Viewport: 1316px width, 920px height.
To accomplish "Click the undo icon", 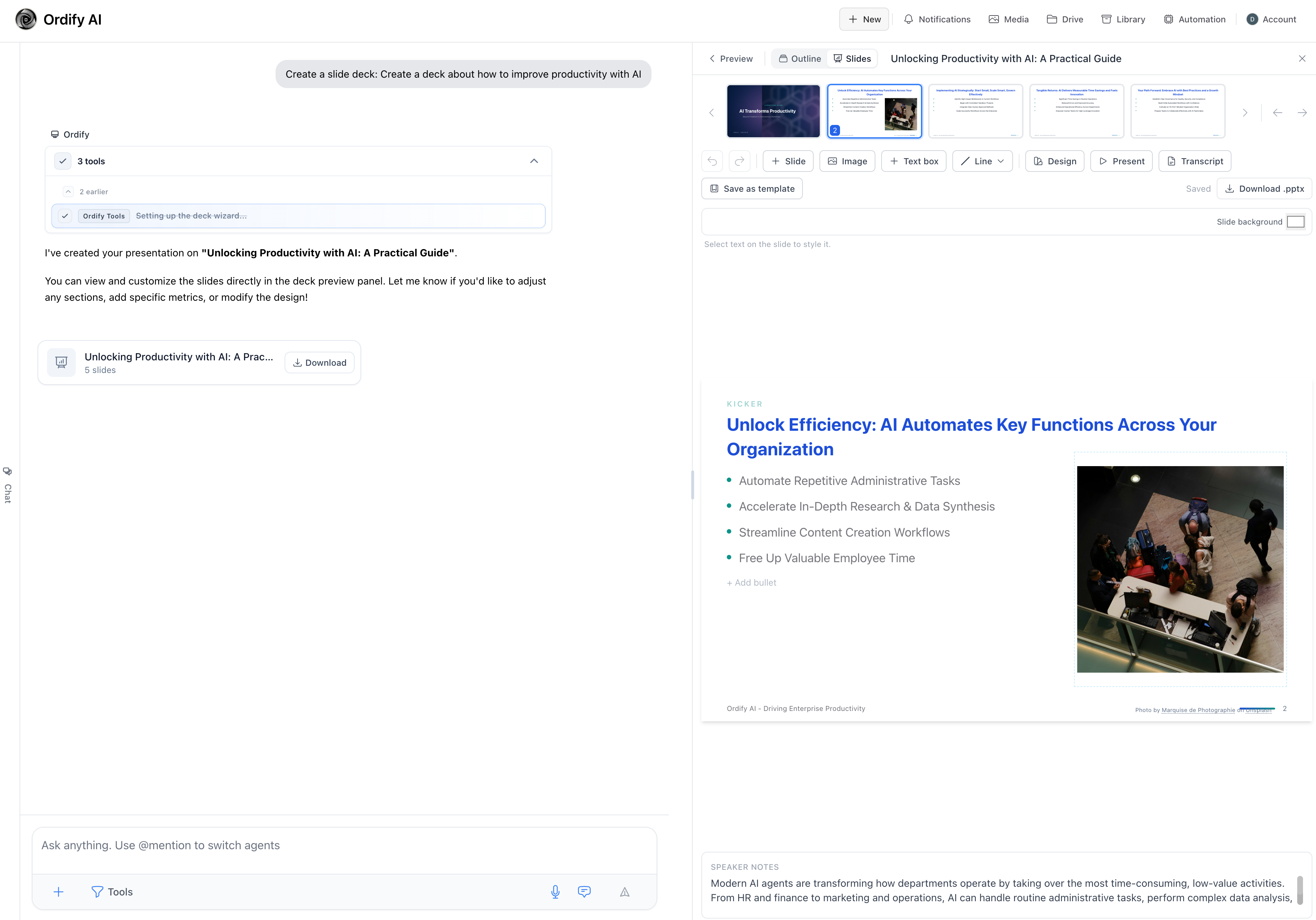I will pyautogui.click(x=712, y=161).
